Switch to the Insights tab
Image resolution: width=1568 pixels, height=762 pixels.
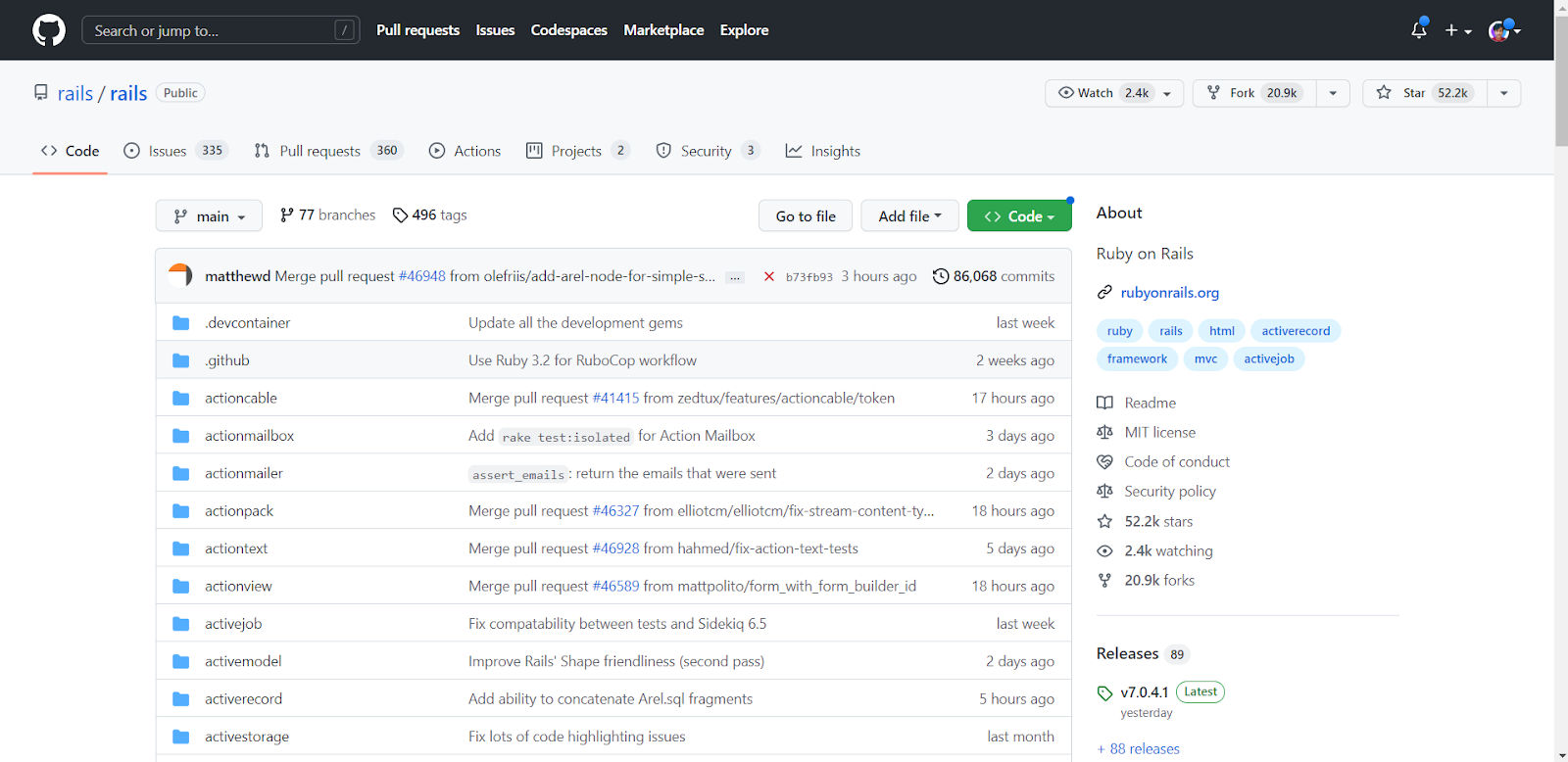[x=823, y=151]
